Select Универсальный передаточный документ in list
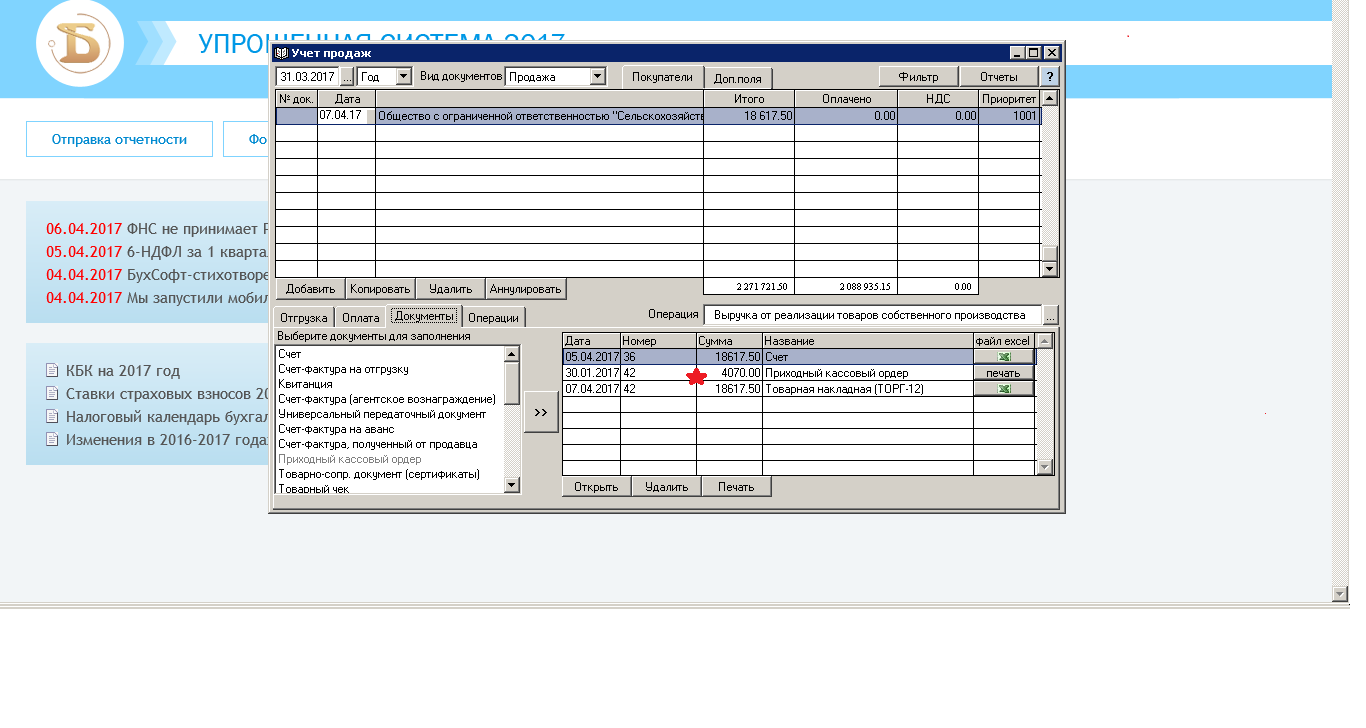 tap(382, 414)
